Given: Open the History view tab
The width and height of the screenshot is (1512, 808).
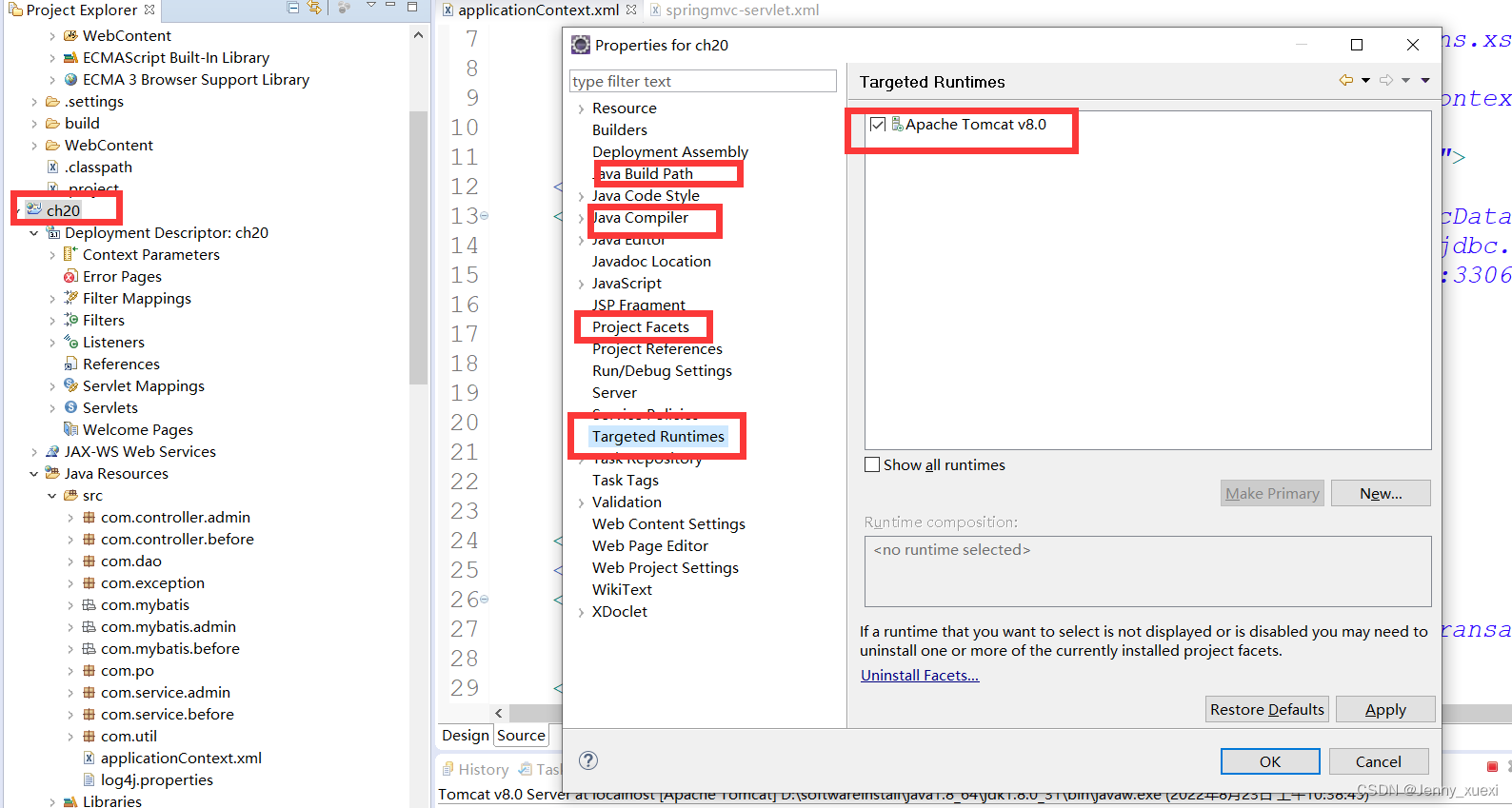Looking at the screenshot, I should (x=474, y=769).
